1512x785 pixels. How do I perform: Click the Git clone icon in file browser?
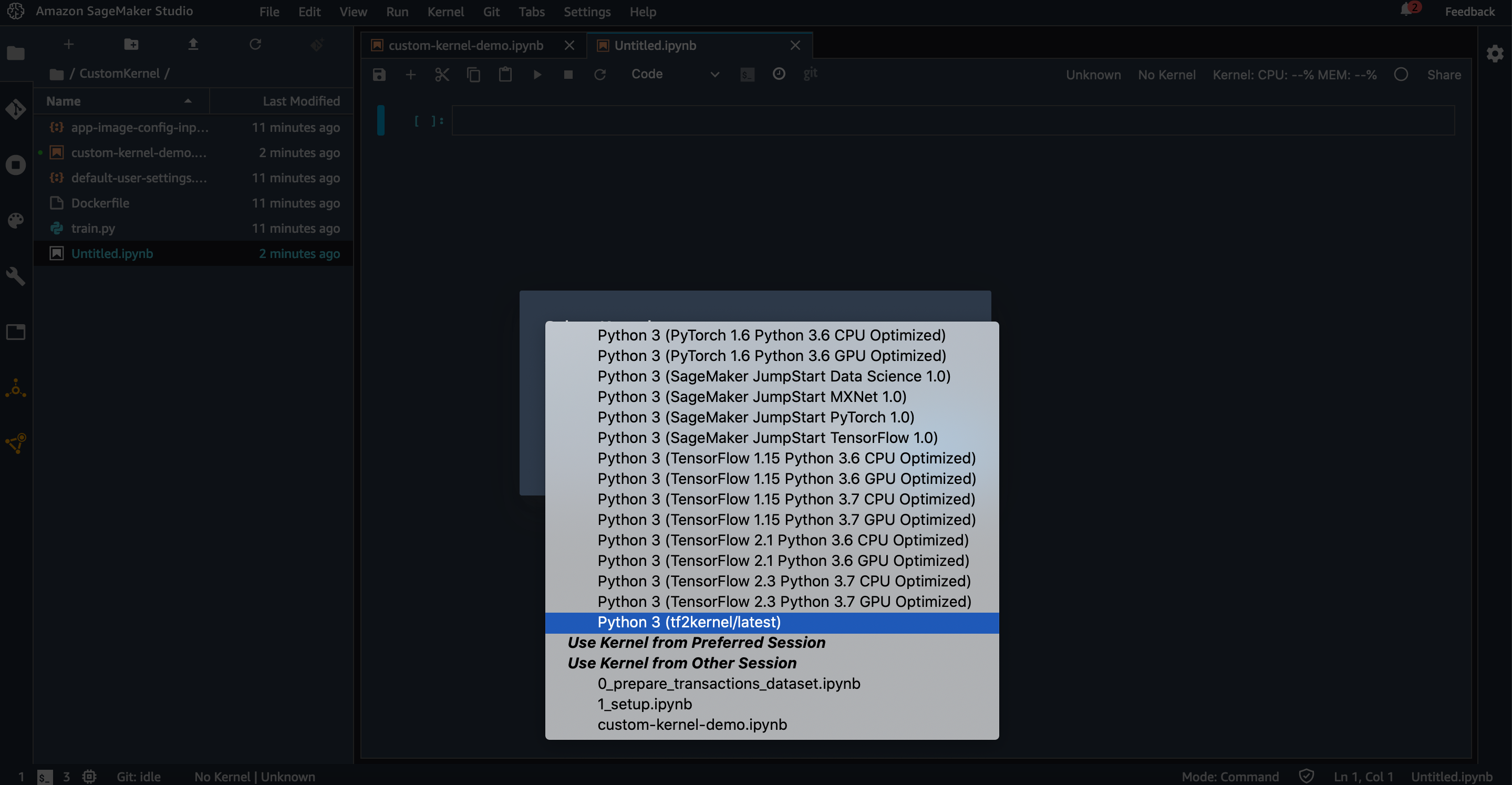tap(317, 45)
